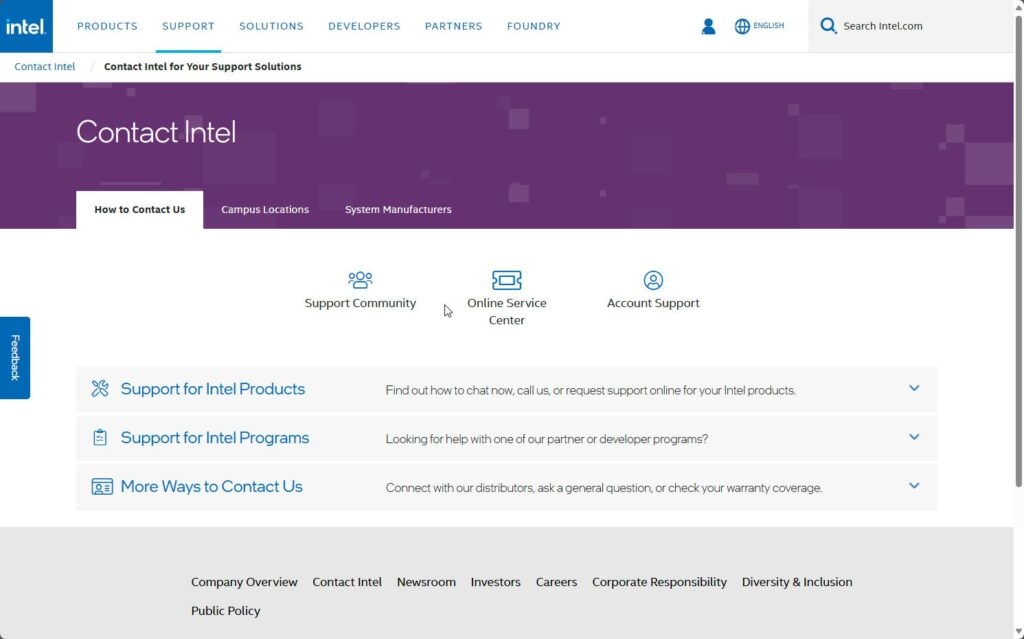Open the Feedback side button
Image resolution: width=1024 pixels, height=639 pixels.
[x=15, y=357]
